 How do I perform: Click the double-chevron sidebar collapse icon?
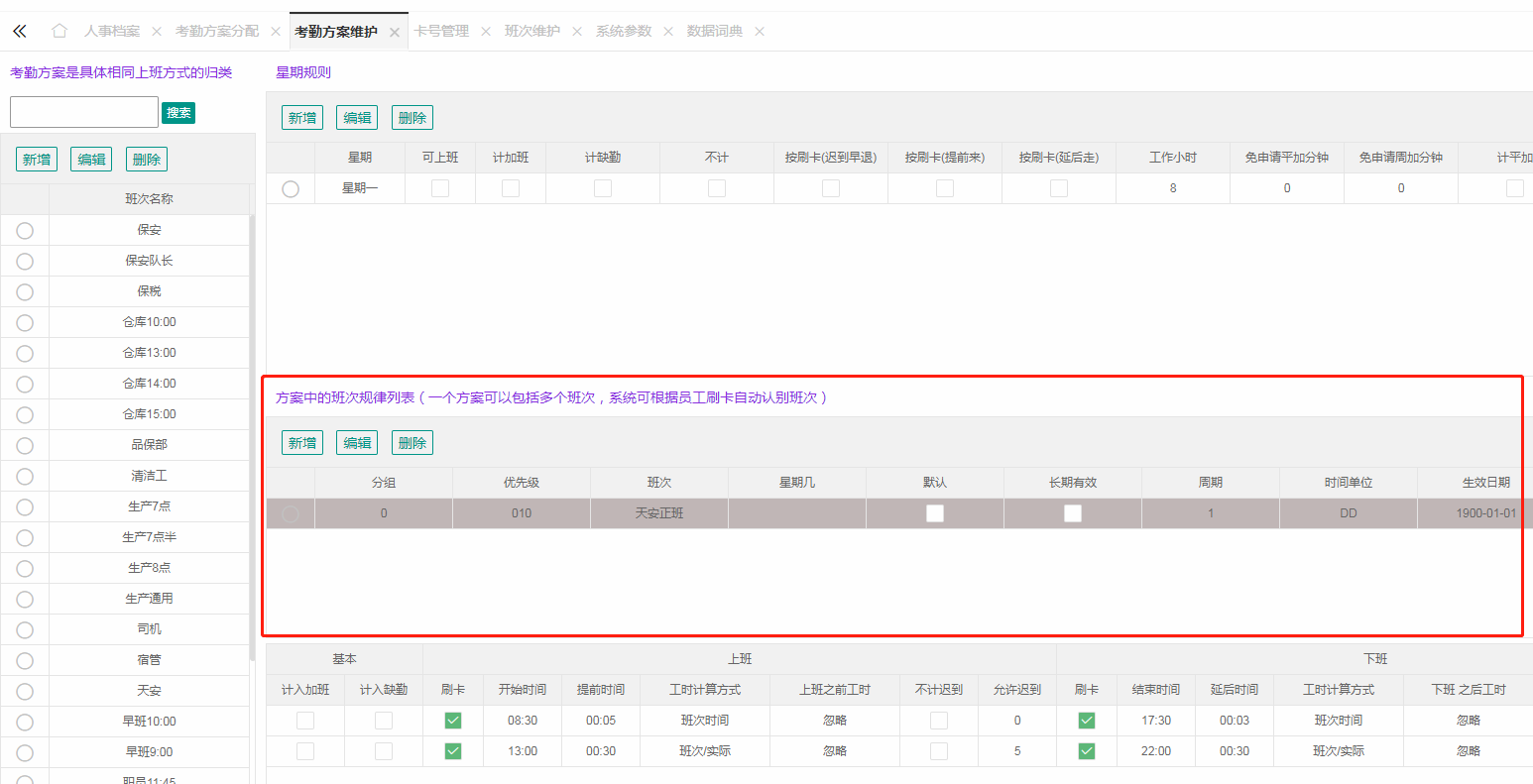click(19, 32)
